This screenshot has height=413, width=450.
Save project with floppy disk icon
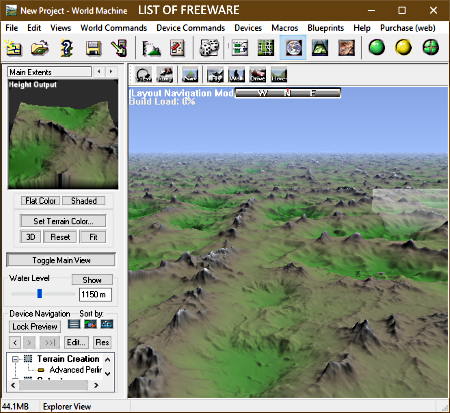pyautogui.click(x=93, y=48)
